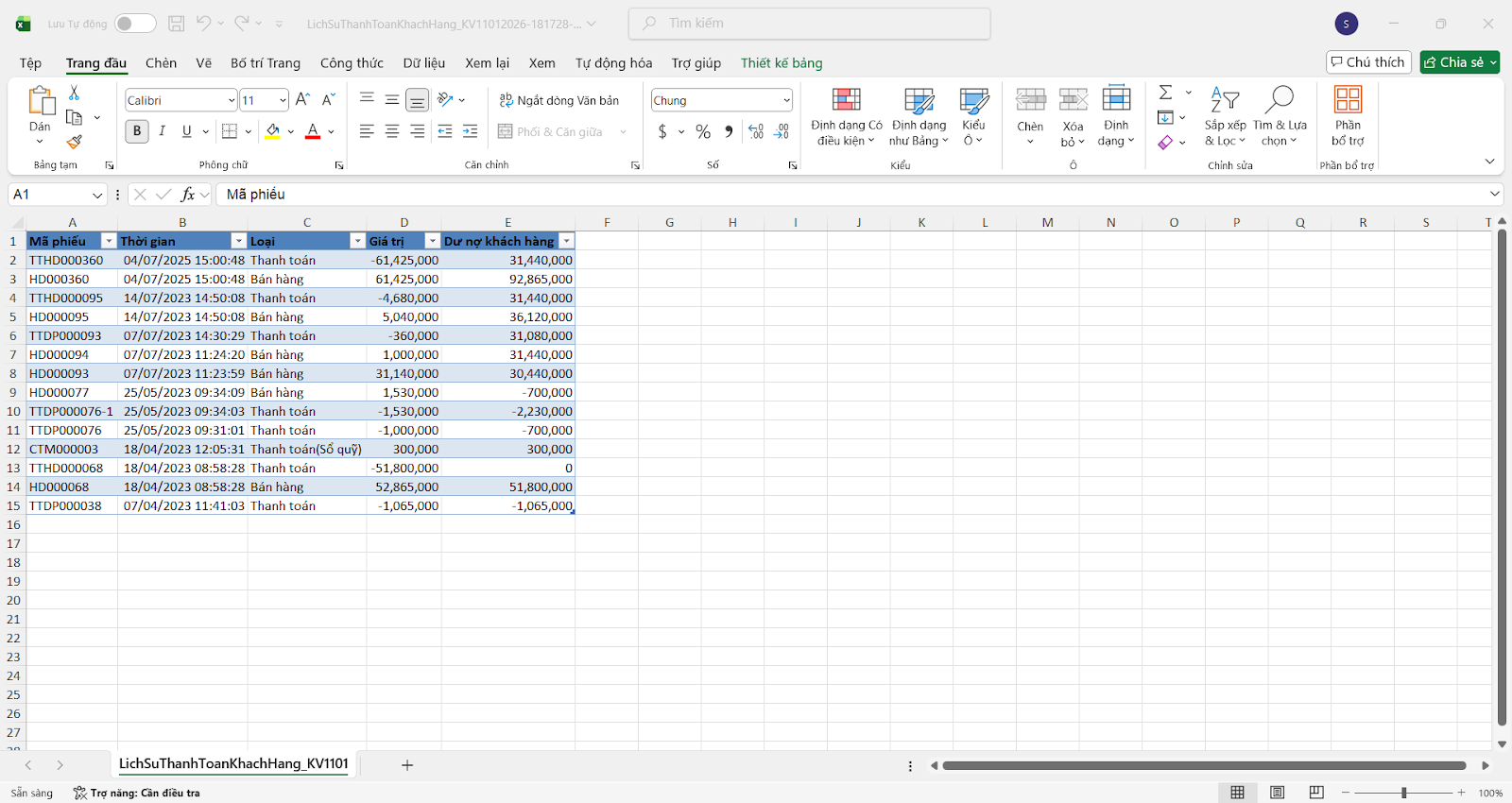1512x803 pixels.
Task: Toggle Ngắt dòng Văn bản wrap text
Action: (558, 100)
